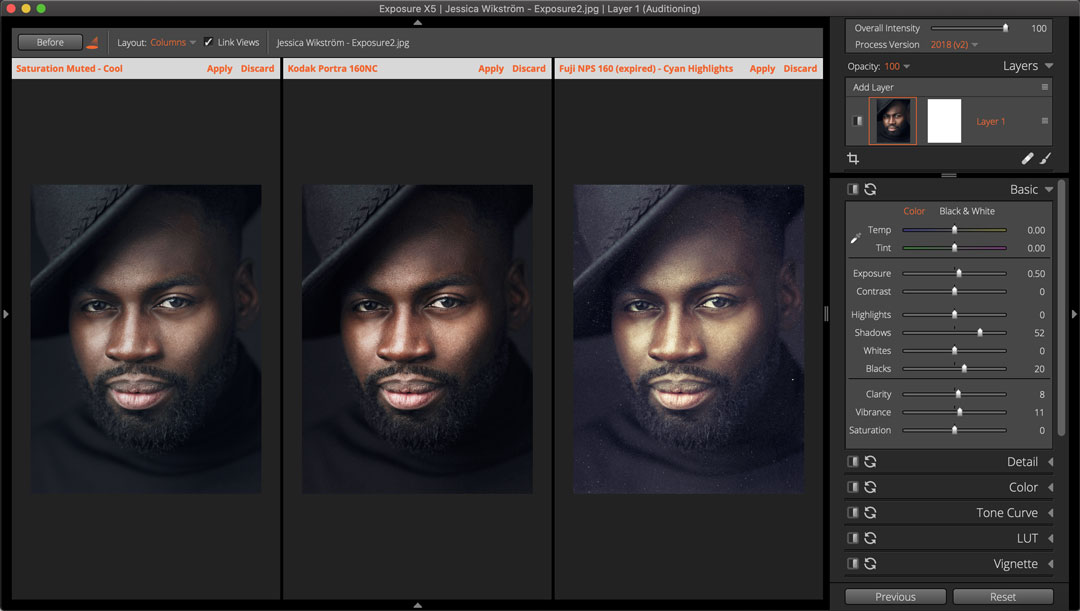This screenshot has height=611, width=1080.
Task: Reset the Vignette panel settings
Action: 871,563
